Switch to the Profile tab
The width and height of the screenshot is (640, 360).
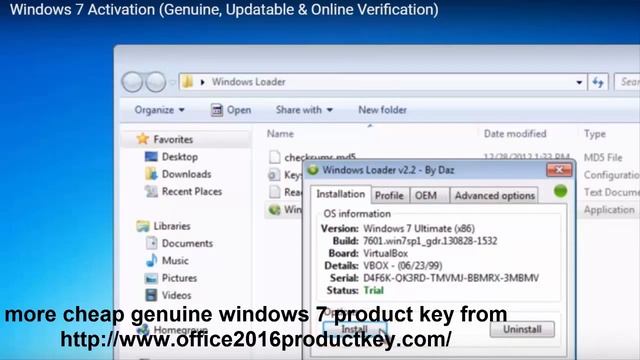389,196
